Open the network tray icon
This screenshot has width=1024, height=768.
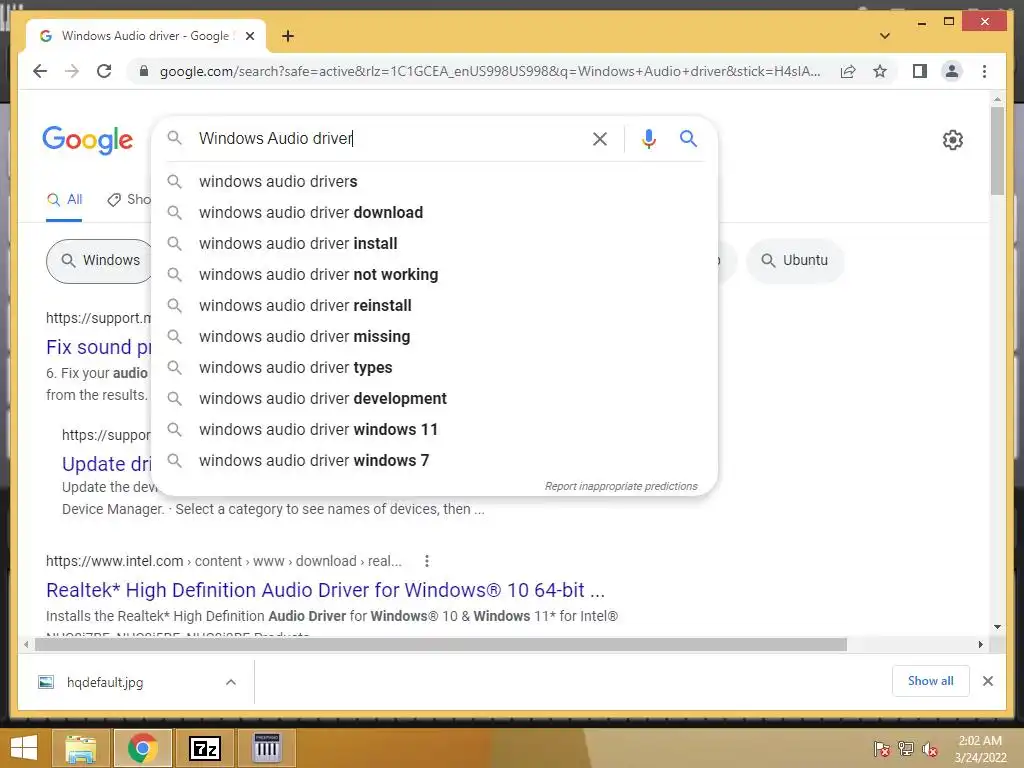point(906,749)
